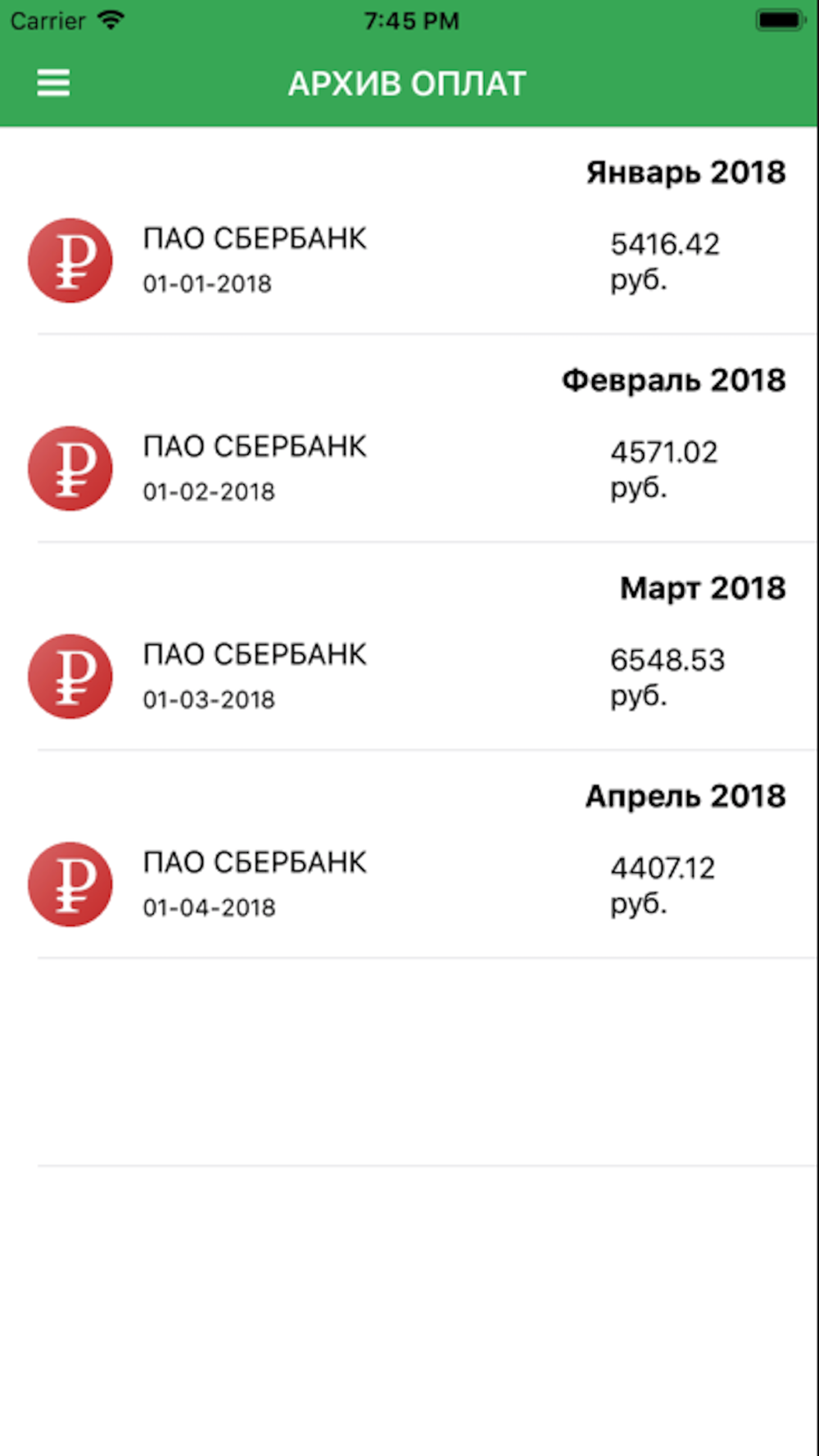Tap the Апрель 2018 section header
Viewport: 819px width, 1456px height.
686,796
